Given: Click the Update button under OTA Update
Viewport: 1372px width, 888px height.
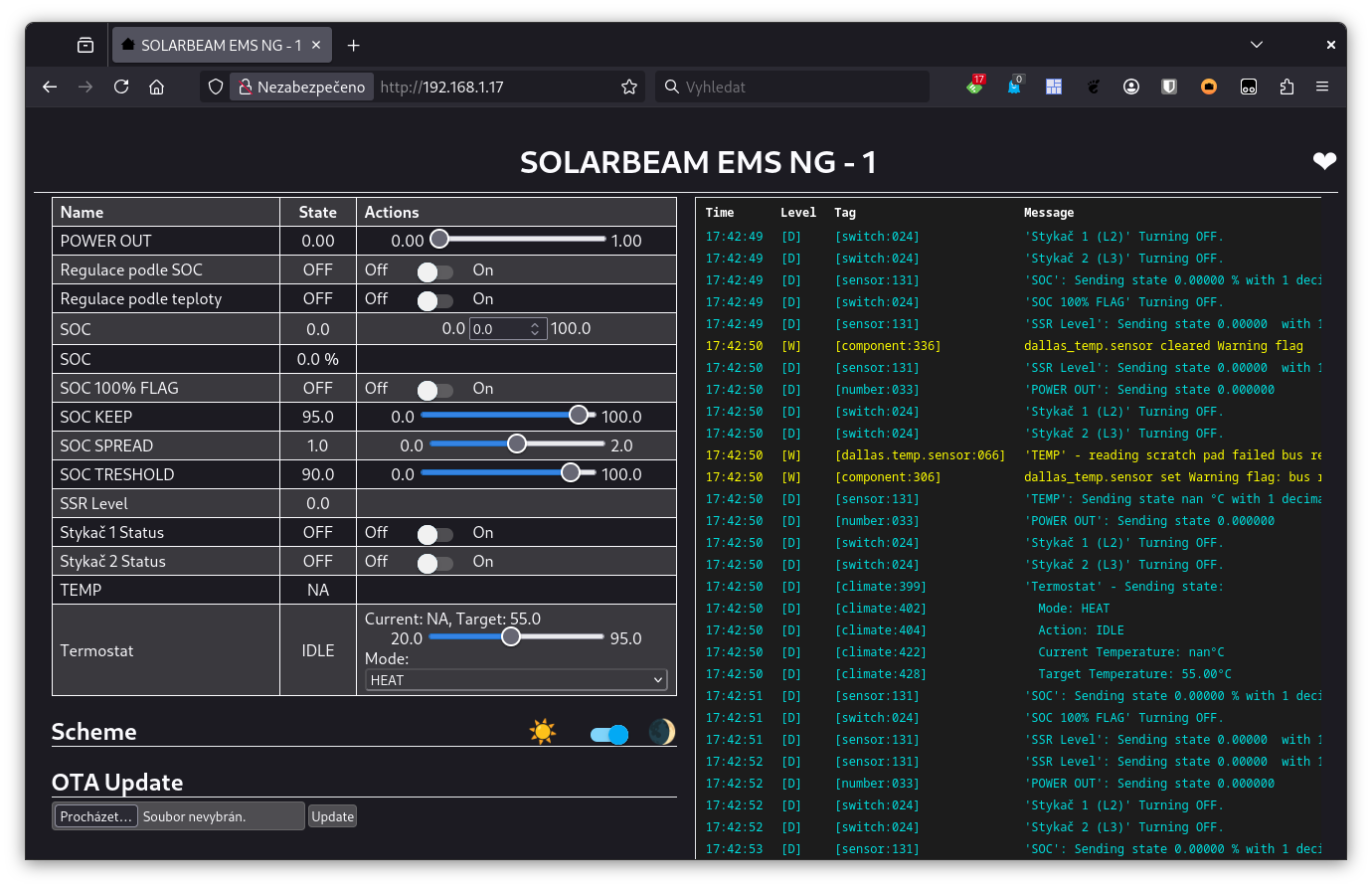Looking at the screenshot, I should [x=332, y=816].
